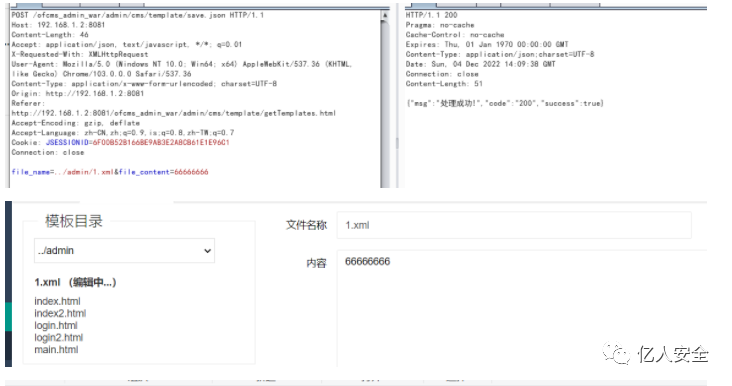
Task: Click into the 内容 textarea with 66666666
Action: pyautogui.click(x=522, y=308)
